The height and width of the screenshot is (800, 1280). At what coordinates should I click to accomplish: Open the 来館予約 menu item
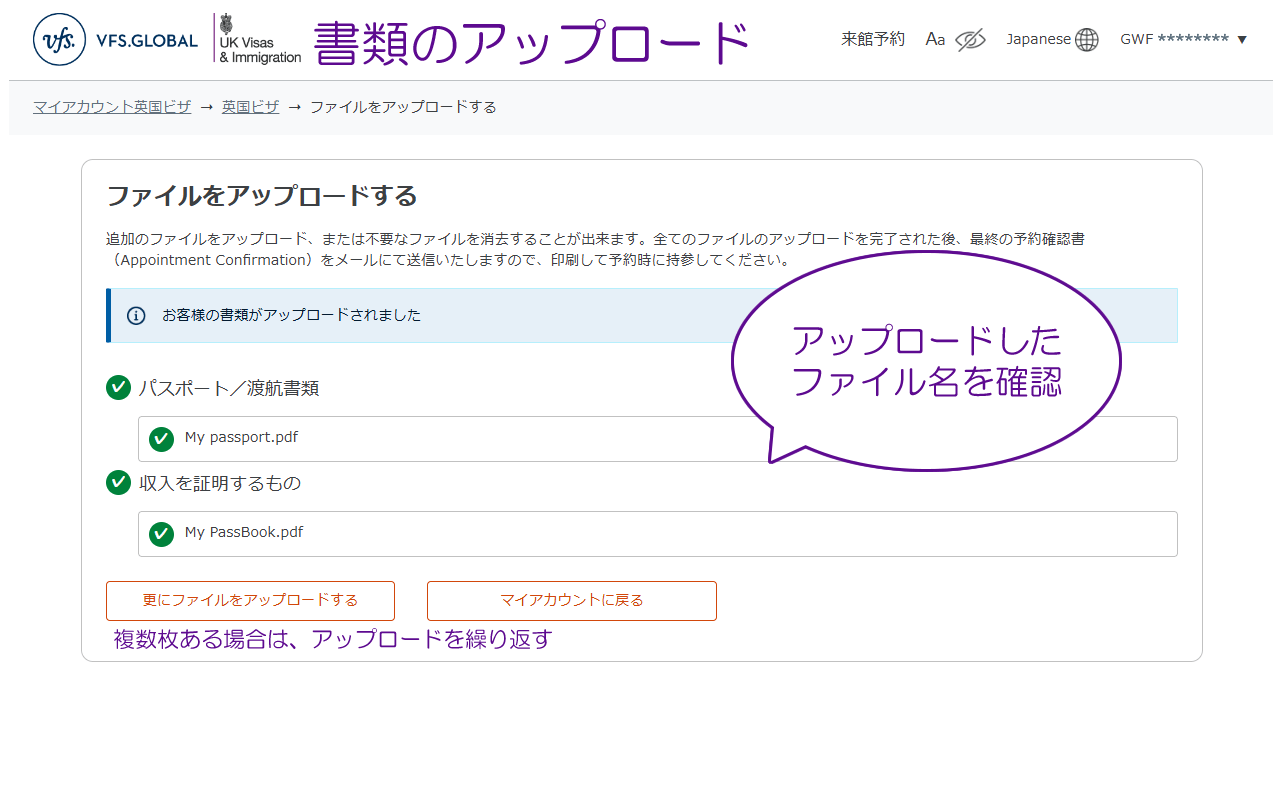coord(872,40)
